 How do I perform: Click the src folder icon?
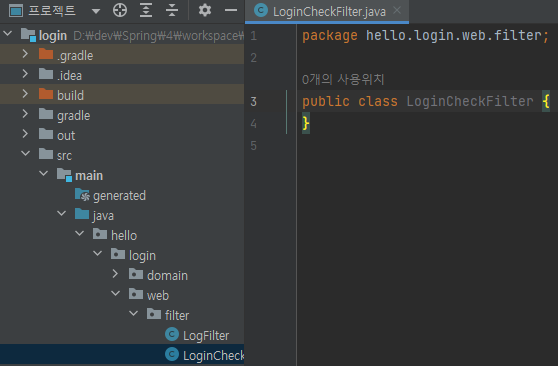tap(46, 154)
